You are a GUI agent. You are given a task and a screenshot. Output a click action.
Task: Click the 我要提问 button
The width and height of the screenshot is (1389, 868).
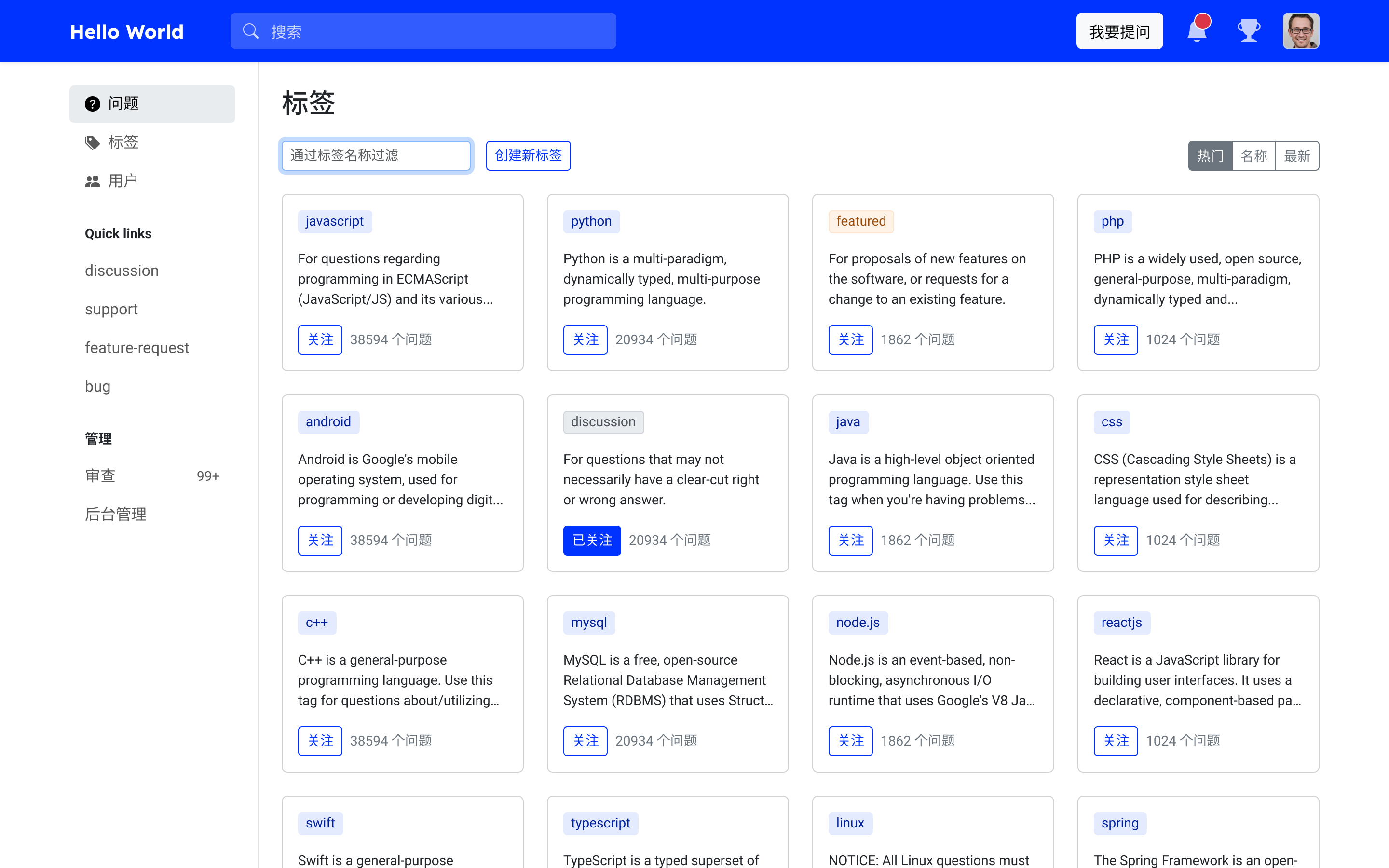tap(1119, 31)
